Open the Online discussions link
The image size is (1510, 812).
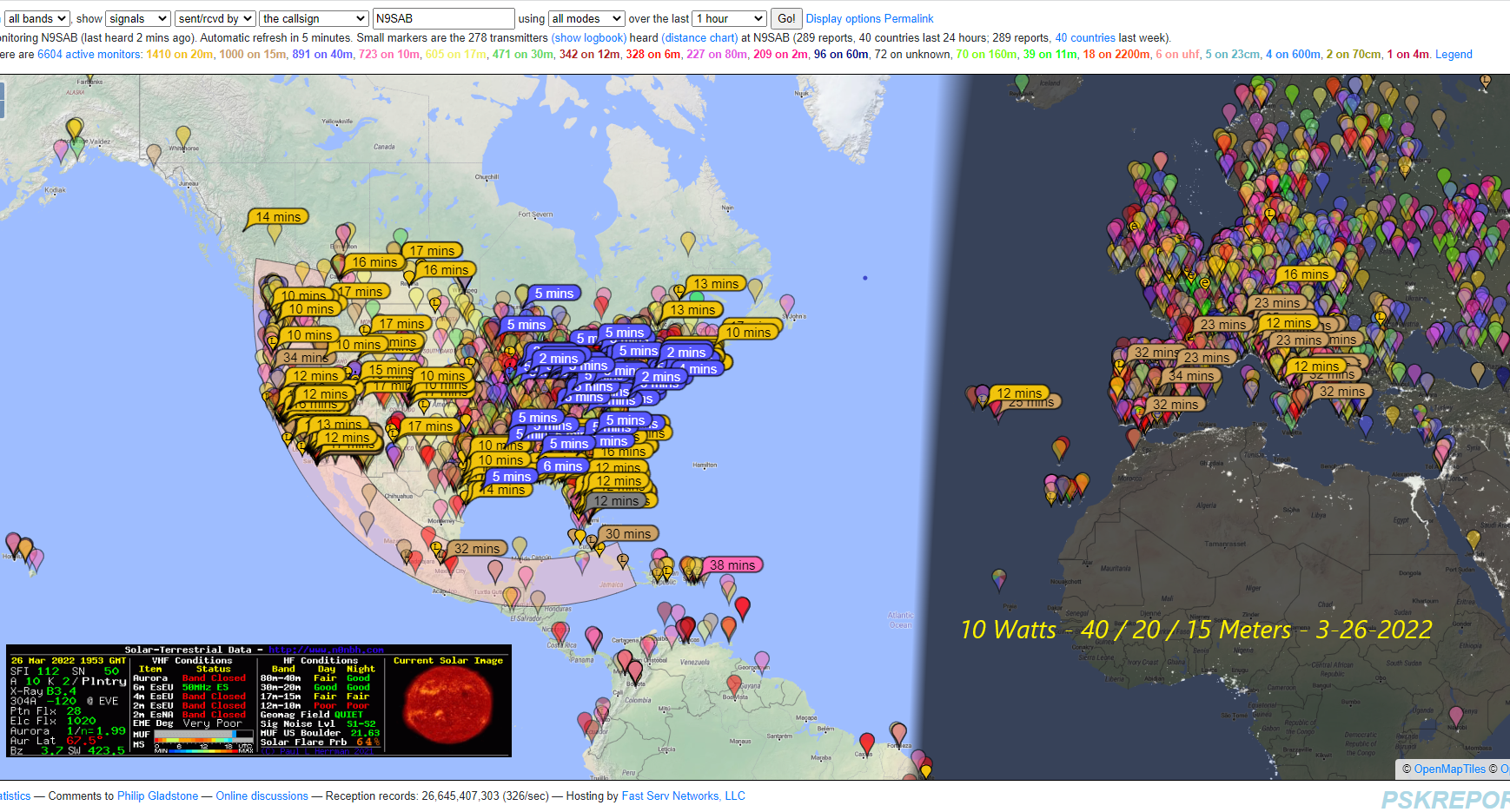pyautogui.click(x=262, y=795)
